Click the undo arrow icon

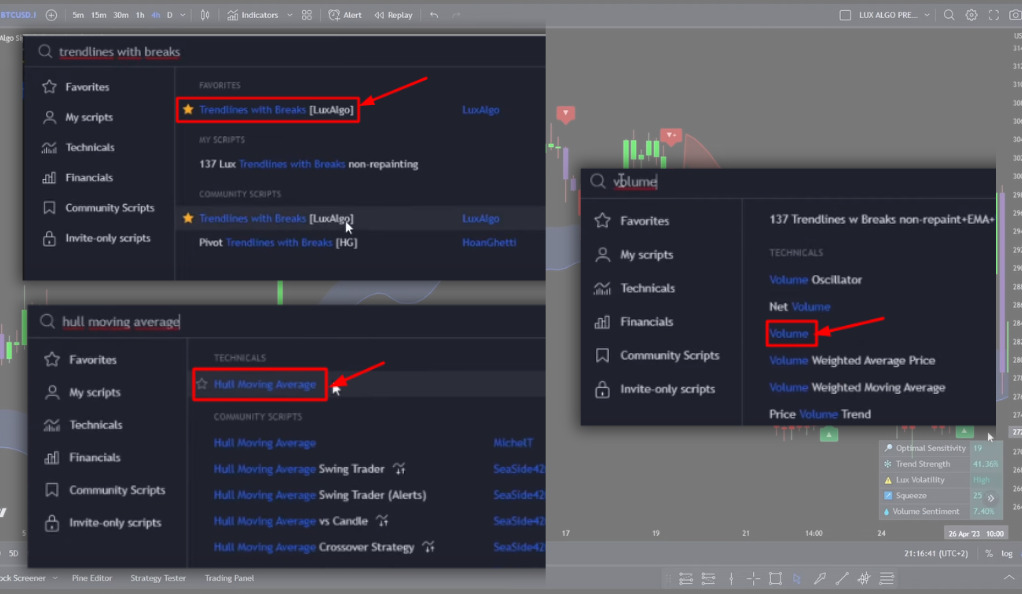coord(434,15)
